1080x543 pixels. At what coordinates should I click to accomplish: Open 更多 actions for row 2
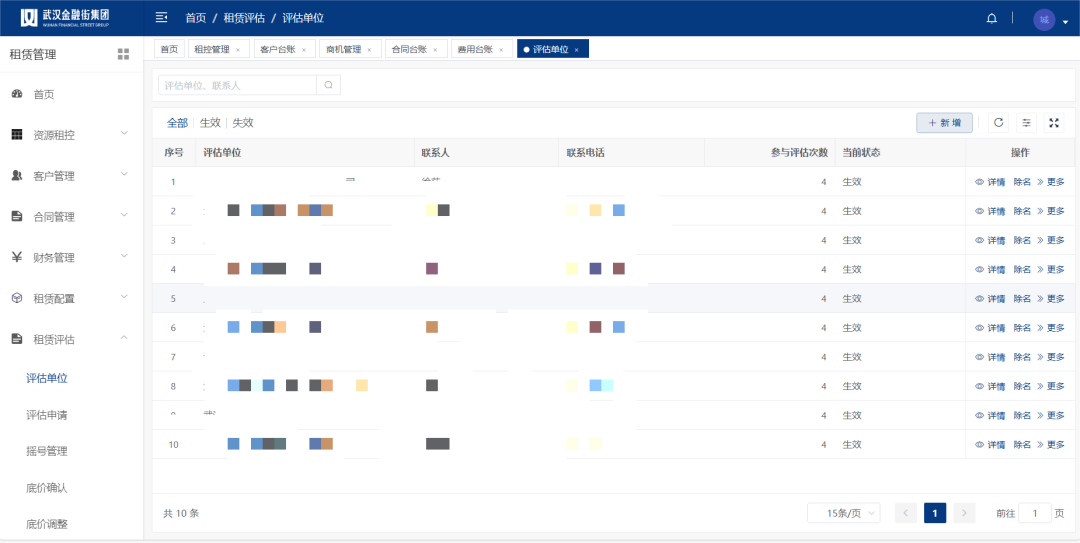[1050, 211]
